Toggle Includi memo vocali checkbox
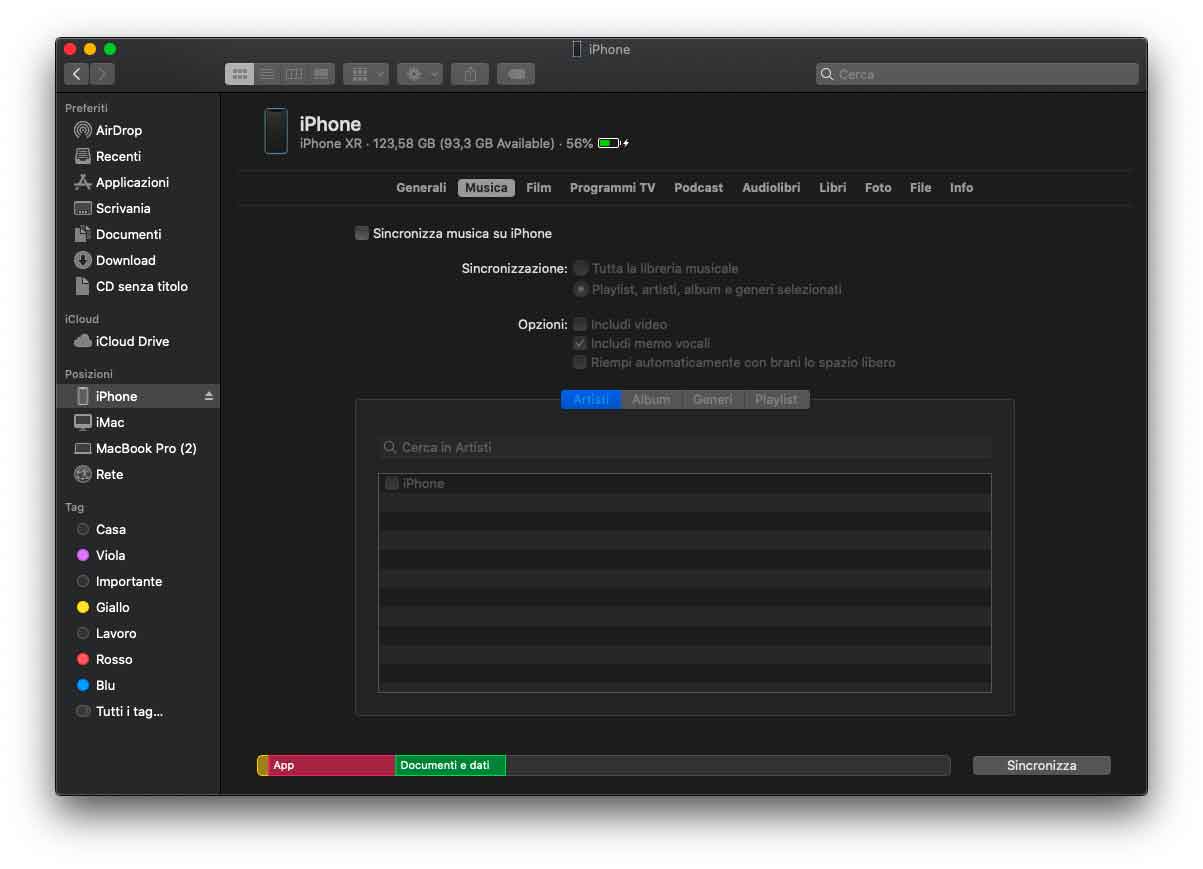Screen dimensions: 1203x869 [580, 343]
